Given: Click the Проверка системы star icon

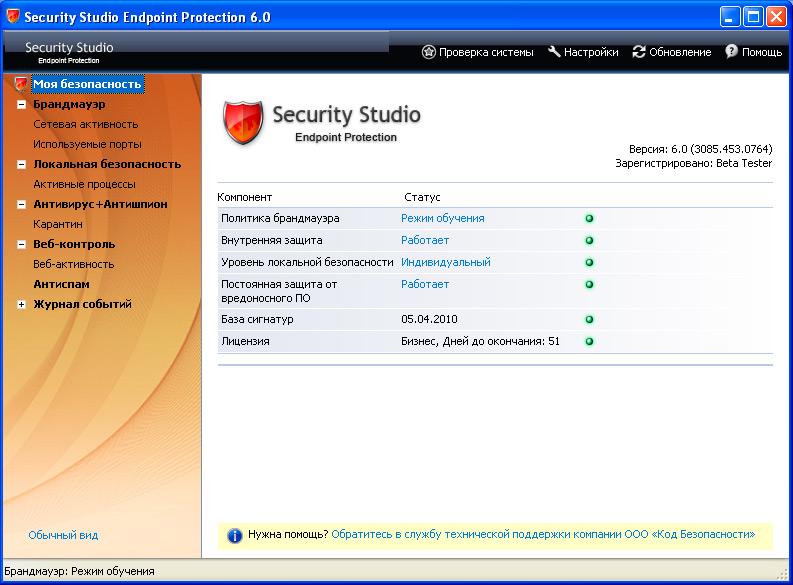Looking at the screenshot, I should pyautogui.click(x=428, y=52).
